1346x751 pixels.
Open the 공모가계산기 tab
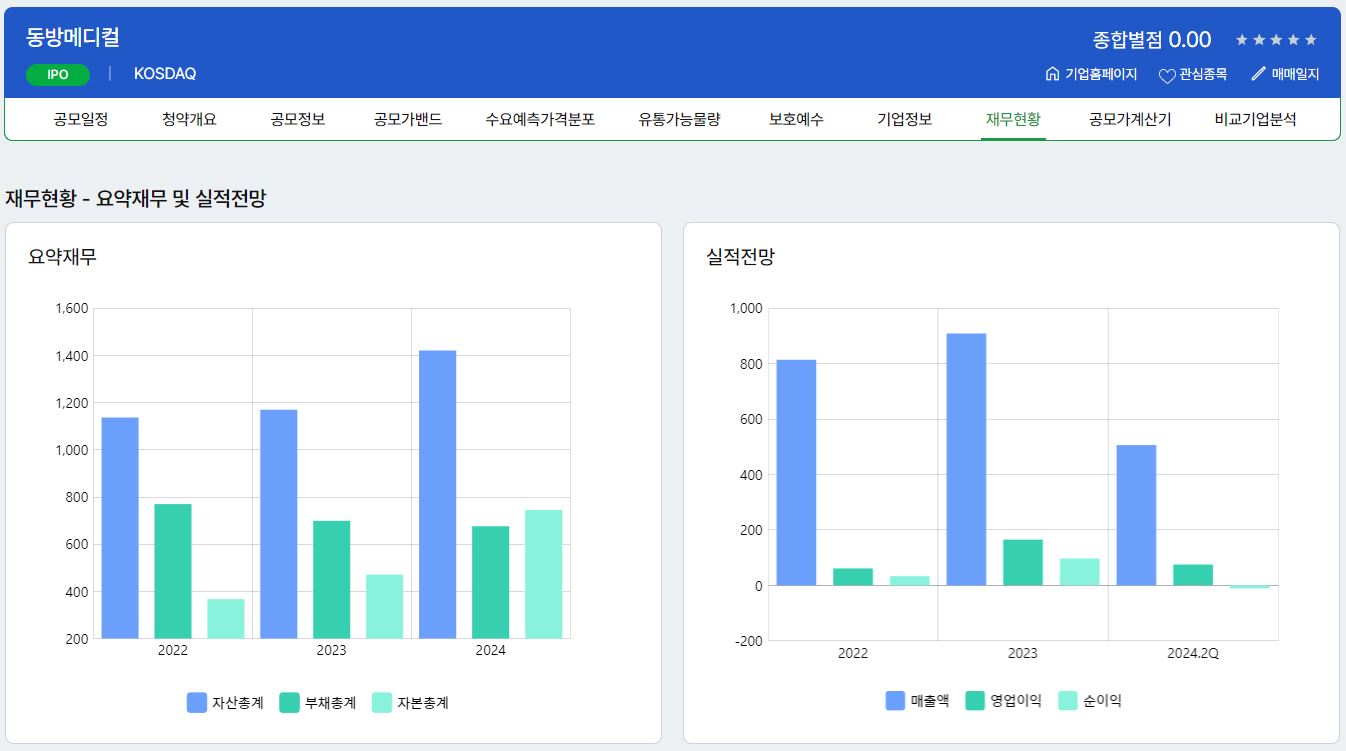pyautogui.click(x=1130, y=119)
